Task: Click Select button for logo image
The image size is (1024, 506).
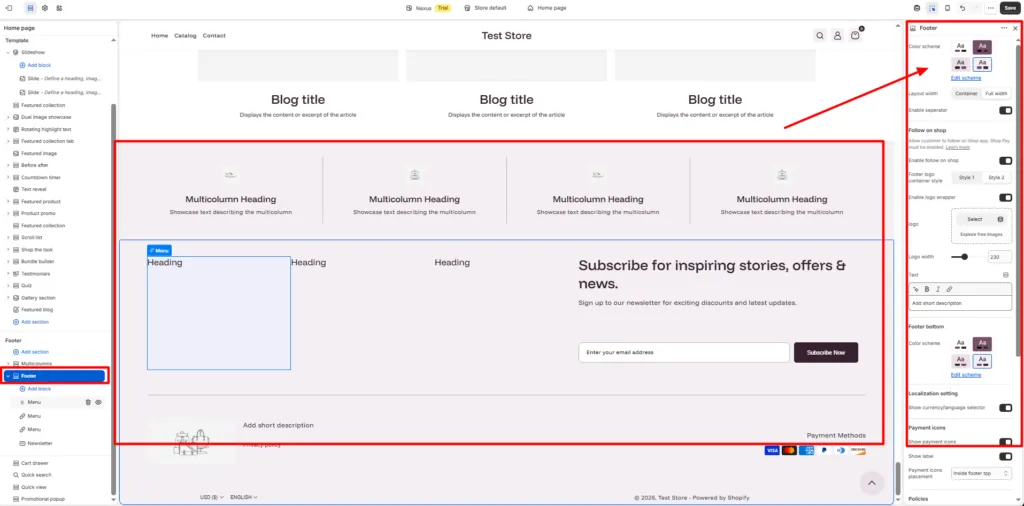Action: point(975,219)
